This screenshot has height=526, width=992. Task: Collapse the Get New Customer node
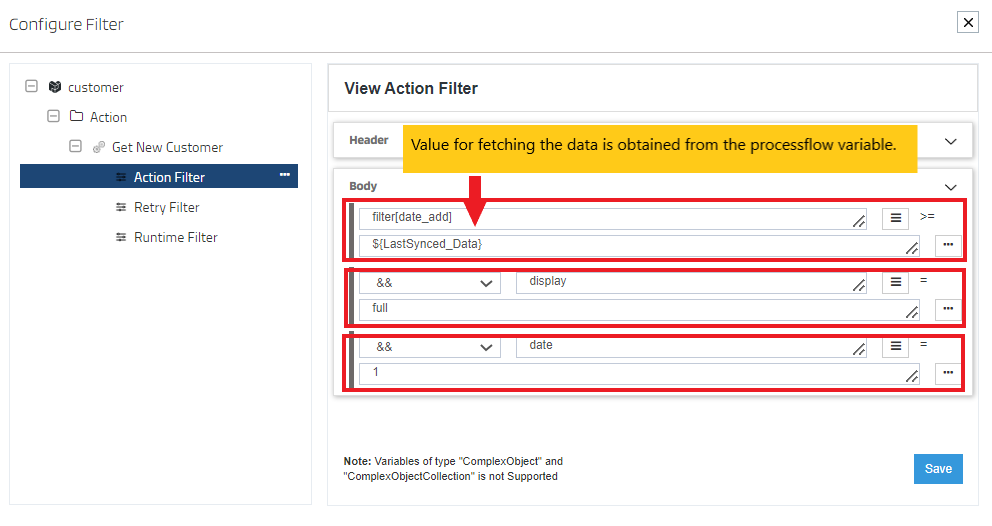click(75, 147)
